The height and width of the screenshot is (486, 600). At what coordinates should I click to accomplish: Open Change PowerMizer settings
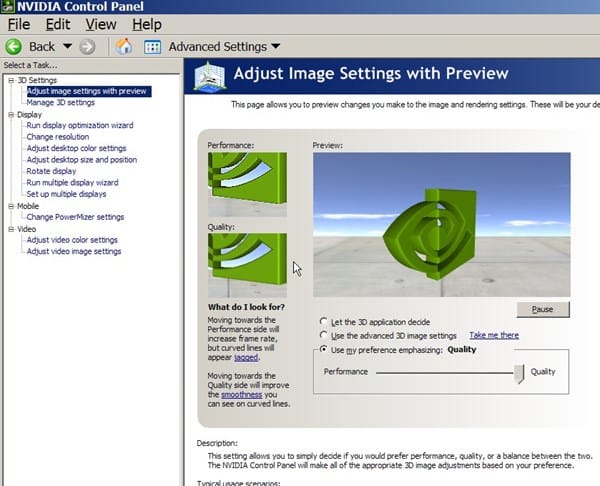(x=75, y=217)
